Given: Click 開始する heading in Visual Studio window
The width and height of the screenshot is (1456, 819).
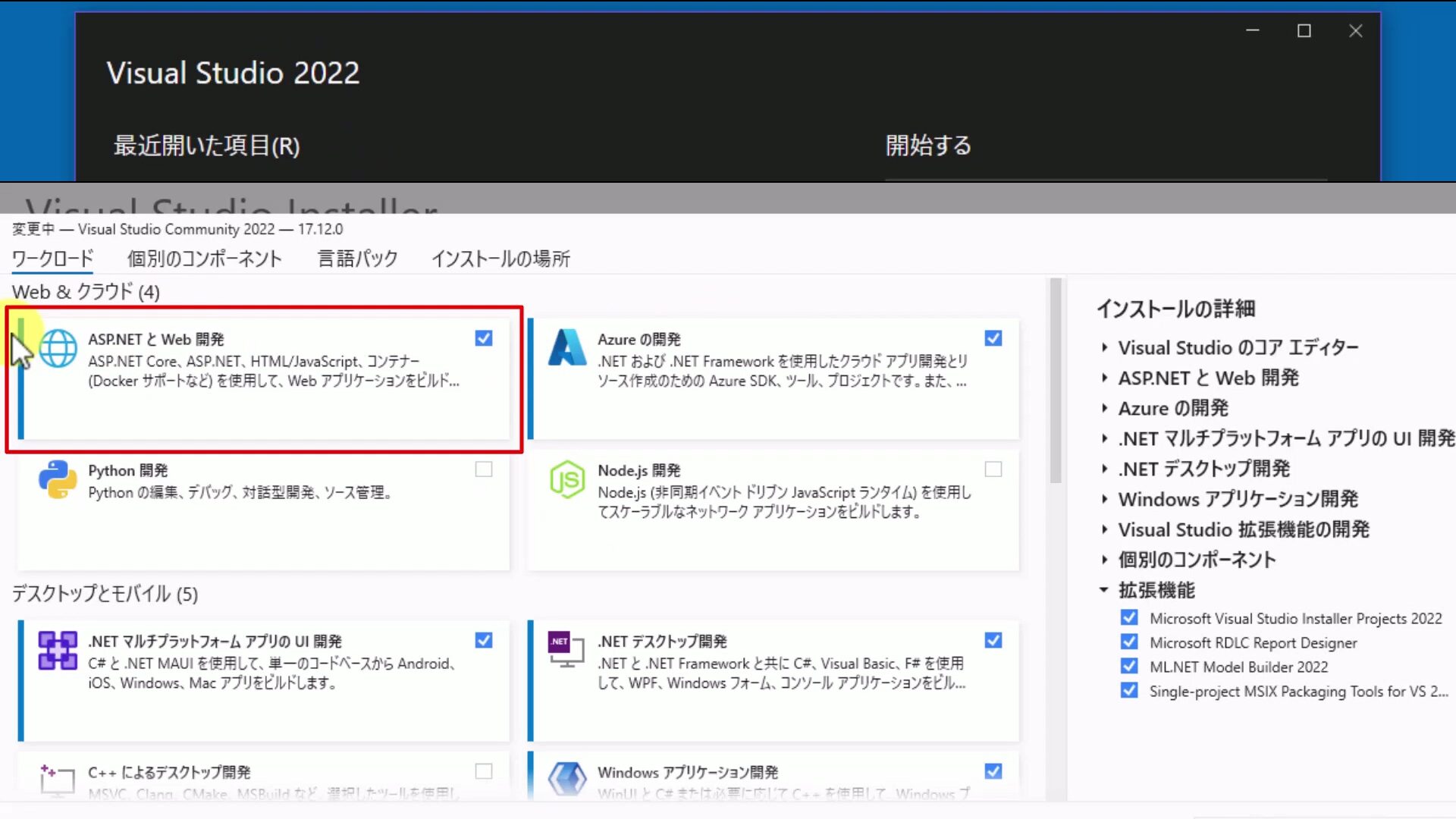Looking at the screenshot, I should point(928,145).
